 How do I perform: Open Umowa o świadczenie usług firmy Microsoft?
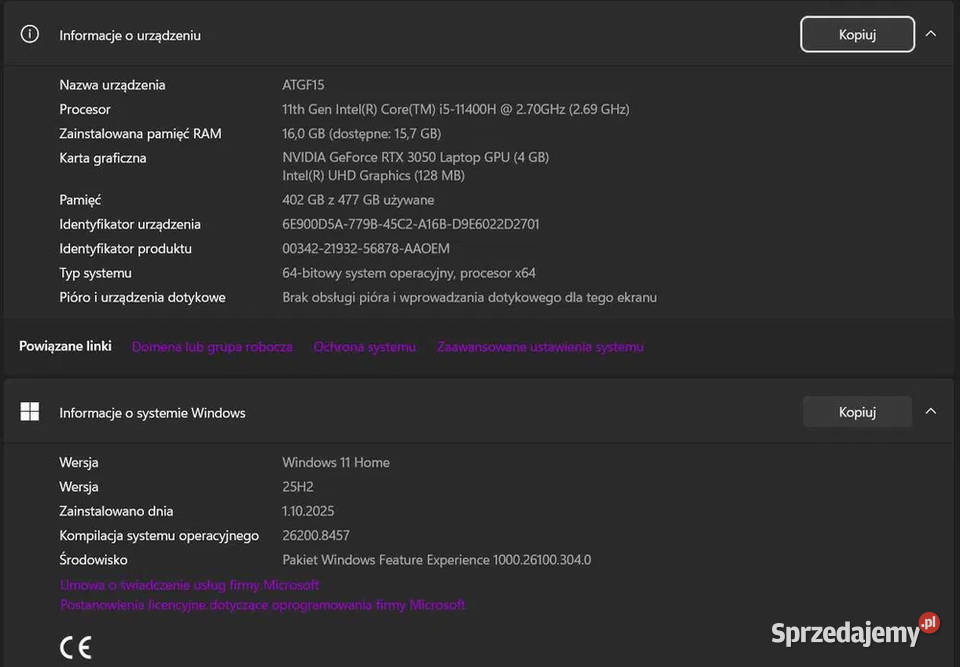click(189, 585)
